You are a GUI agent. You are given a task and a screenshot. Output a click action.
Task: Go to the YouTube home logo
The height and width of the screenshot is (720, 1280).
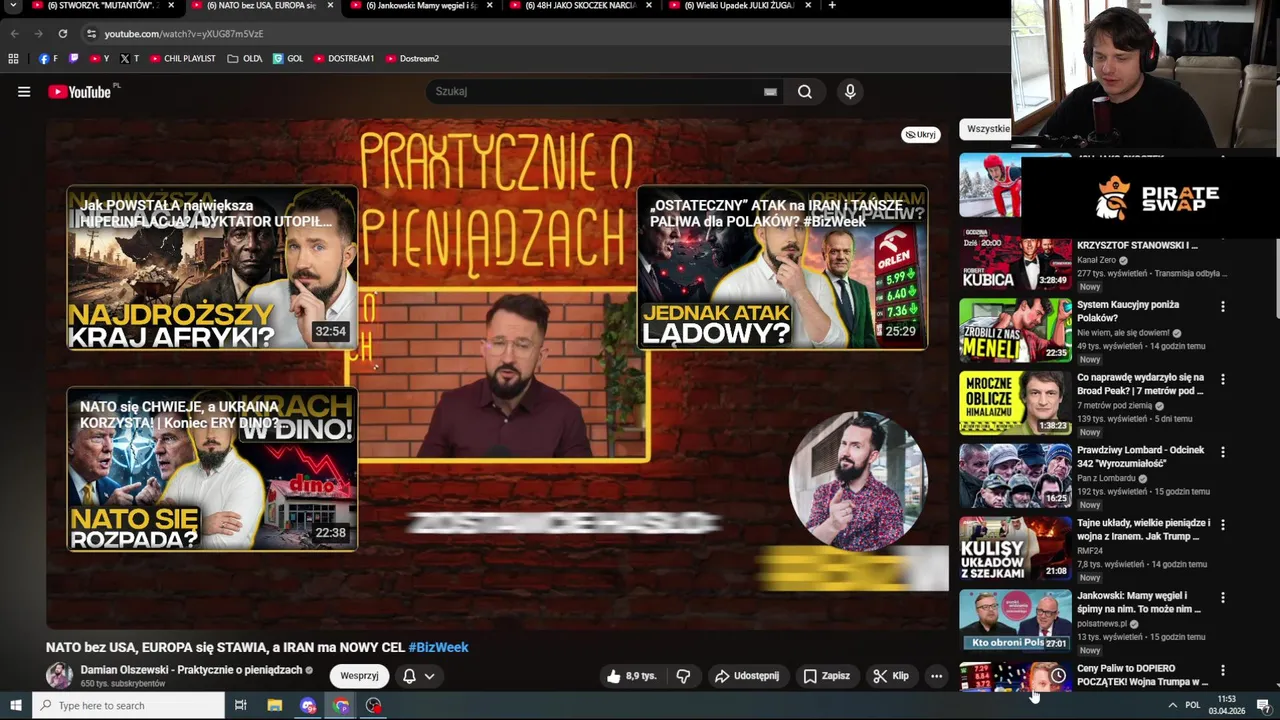click(80, 92)
